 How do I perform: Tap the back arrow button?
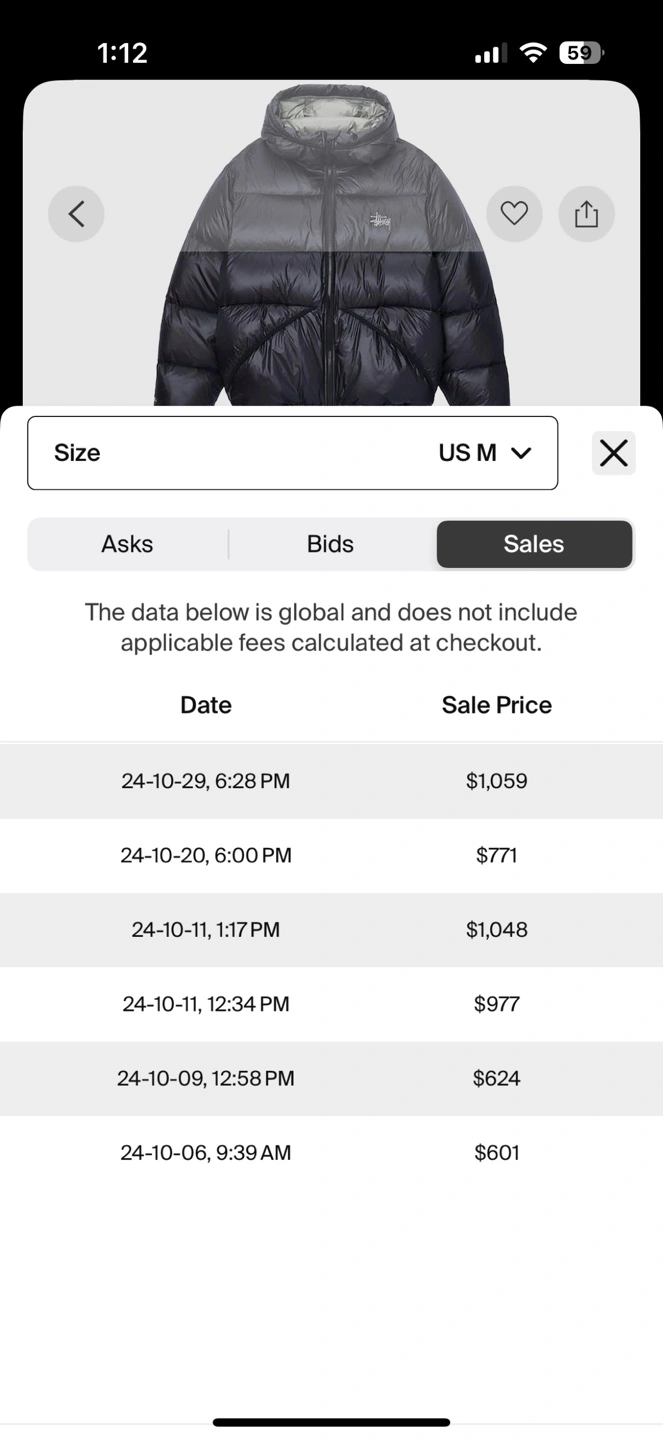(x=76, y=213)
